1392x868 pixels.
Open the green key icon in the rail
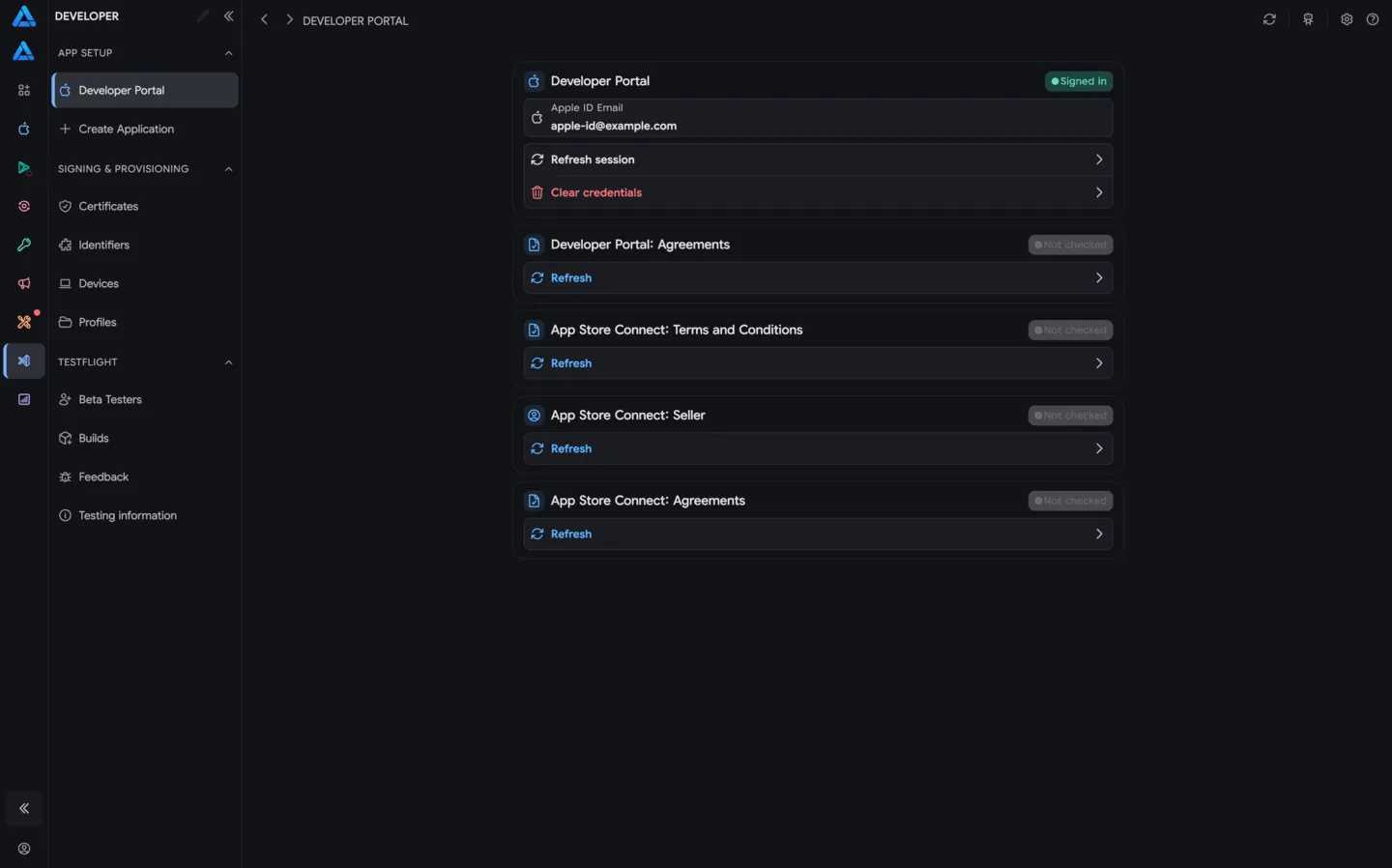click(24, 245)
